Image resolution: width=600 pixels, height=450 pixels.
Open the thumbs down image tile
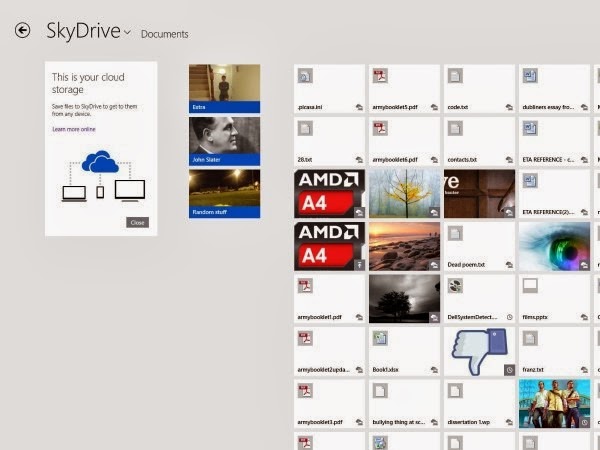pyautogui.click(x=479, y=351)
